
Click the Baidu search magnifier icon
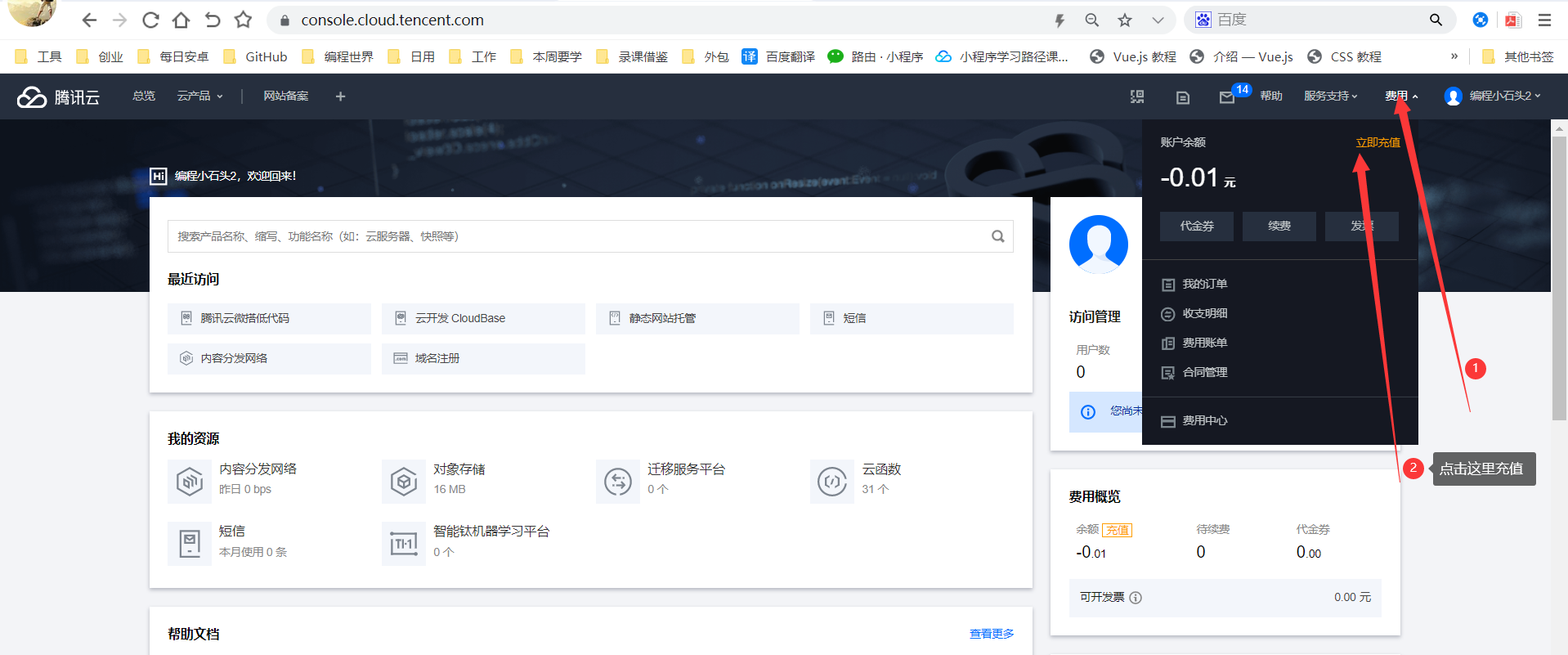pyautogui.click(x=1436, y=20)
